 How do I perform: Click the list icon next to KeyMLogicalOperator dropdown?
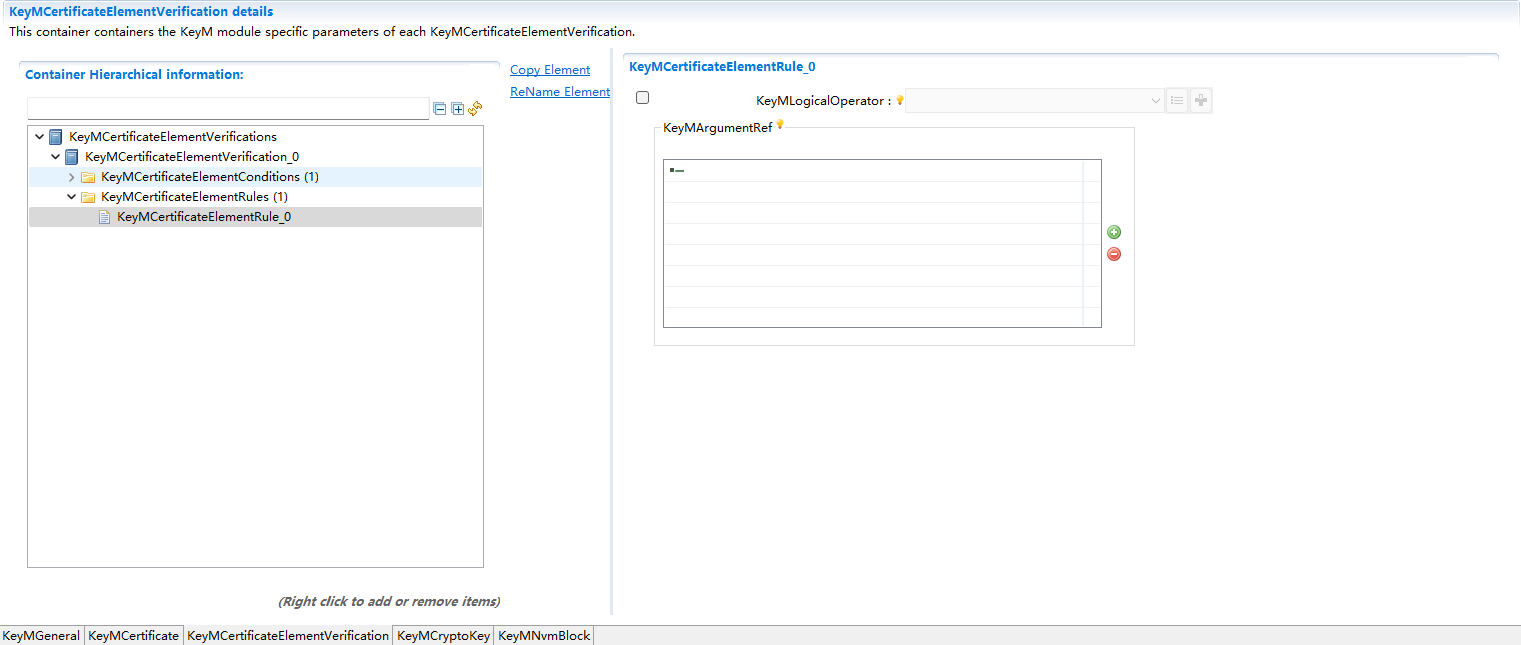pos(1177,100)
